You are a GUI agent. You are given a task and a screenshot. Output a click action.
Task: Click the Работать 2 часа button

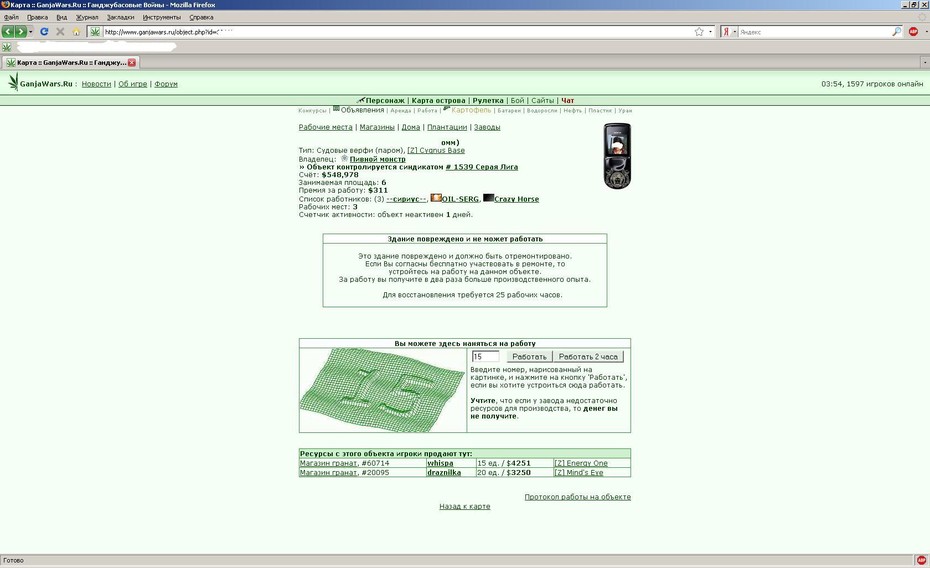point(588,357)
